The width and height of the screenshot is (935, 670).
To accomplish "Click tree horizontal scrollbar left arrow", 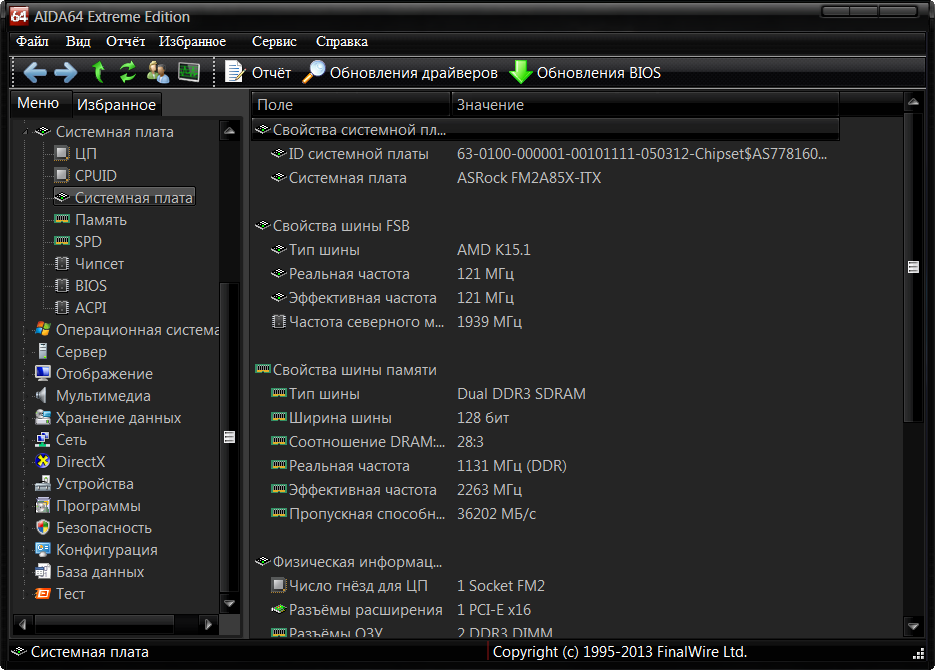I will [x=23, y=624].
